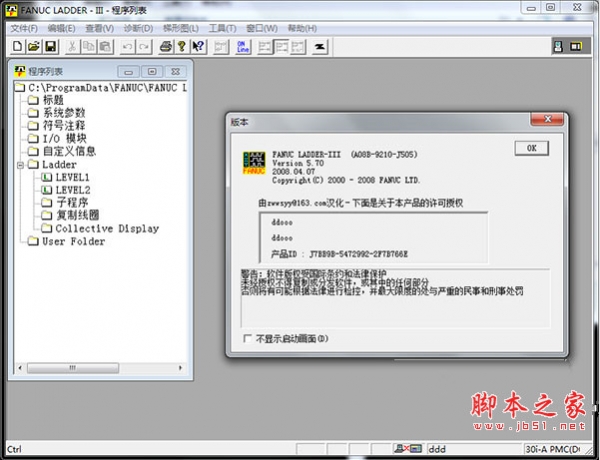Select the I/O 模块 tree item
The height and width of the screenshot is (460, 600).
64,139
